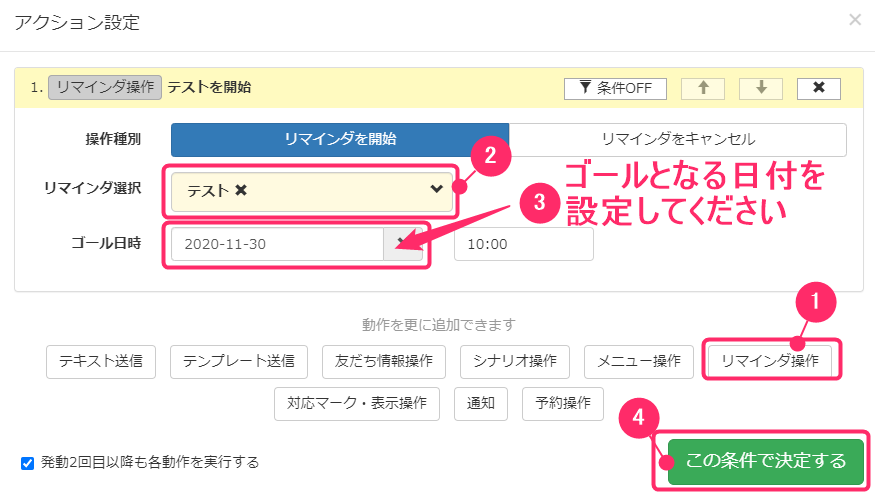The width and height of the screenshot is (875, 492).
Task: Clear the goal date field
Action: click(x=401, y=244)
